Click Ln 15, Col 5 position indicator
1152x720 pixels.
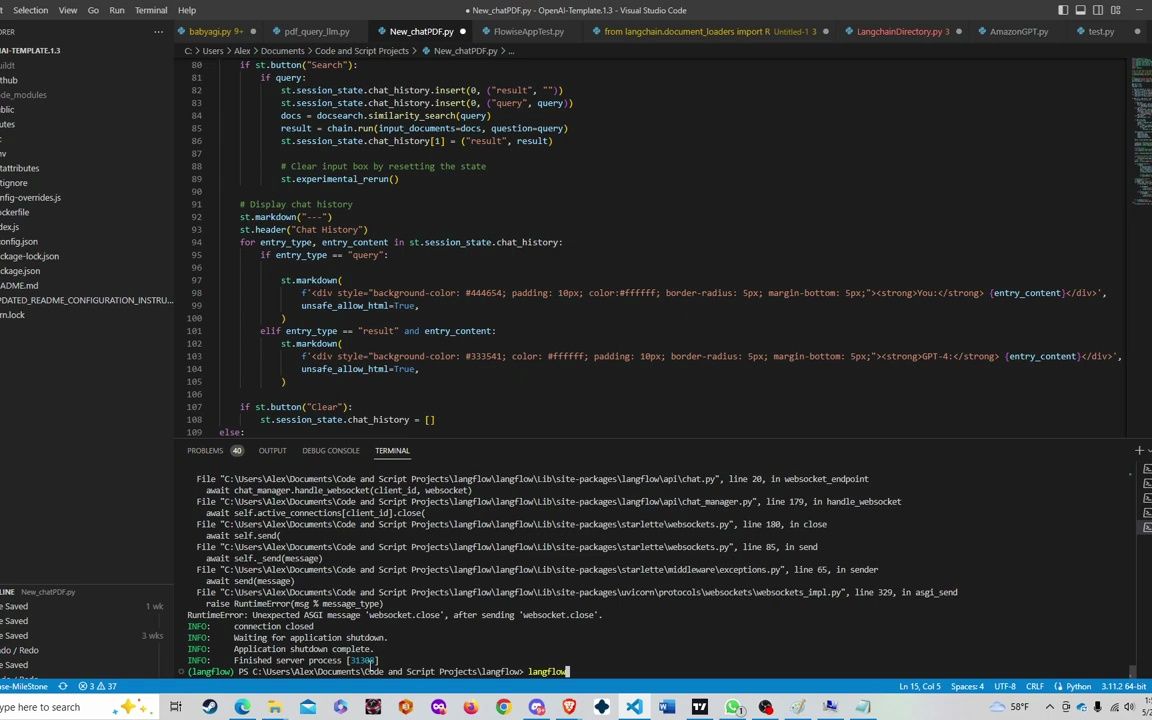click(x=919, y=686)
